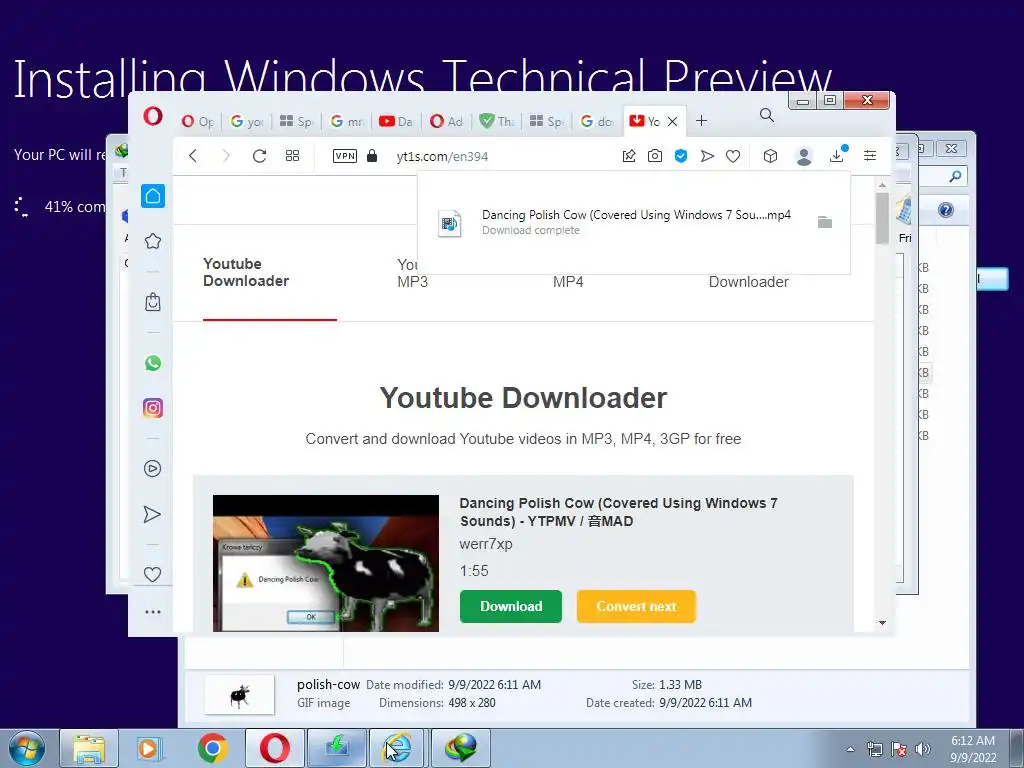1024x768 pixels.
Task: Click the help icon in the background window
Action: pos(946,210)
